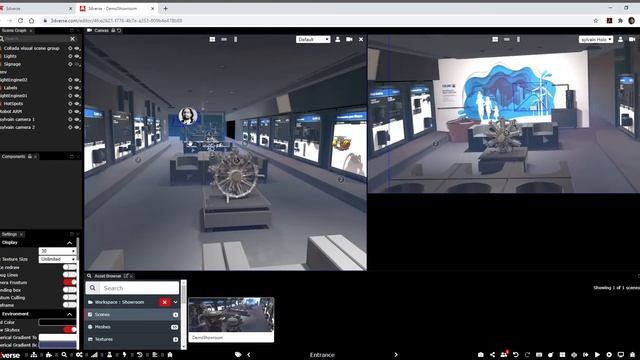Click the tag icon next to Entrance
640x360 pixels.
pyautogui.click(x=238, y=355)
